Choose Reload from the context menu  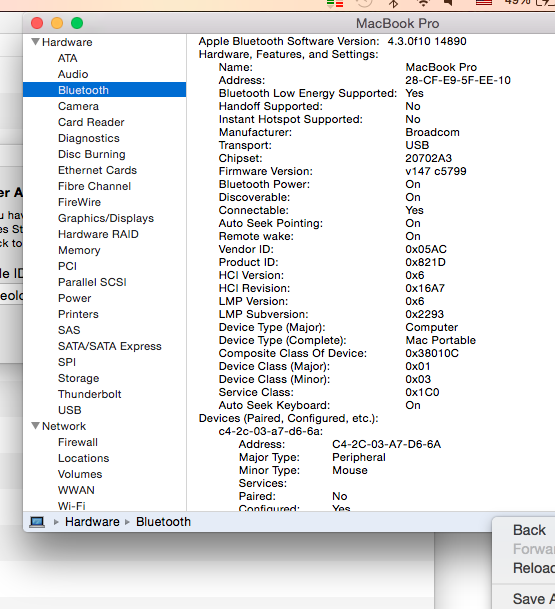point(534,568)
